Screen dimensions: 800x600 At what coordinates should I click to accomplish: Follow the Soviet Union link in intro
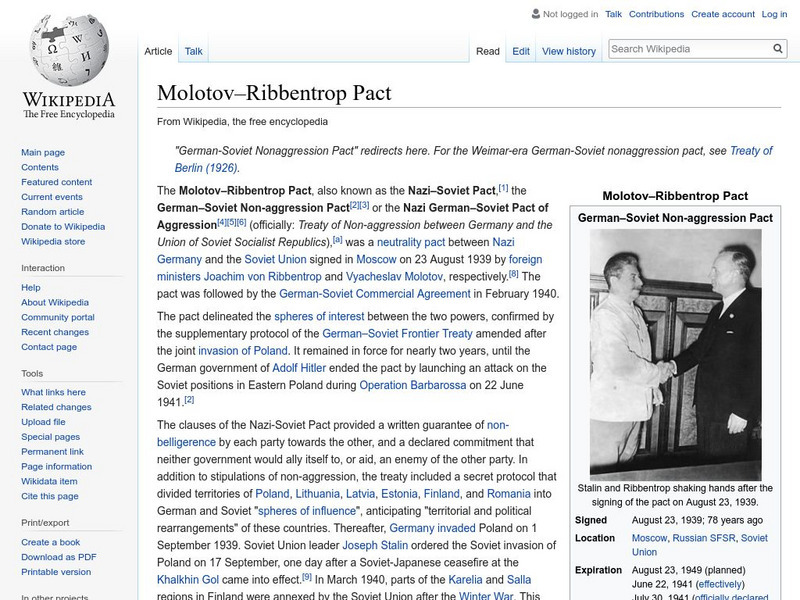(x=276, y=259)
